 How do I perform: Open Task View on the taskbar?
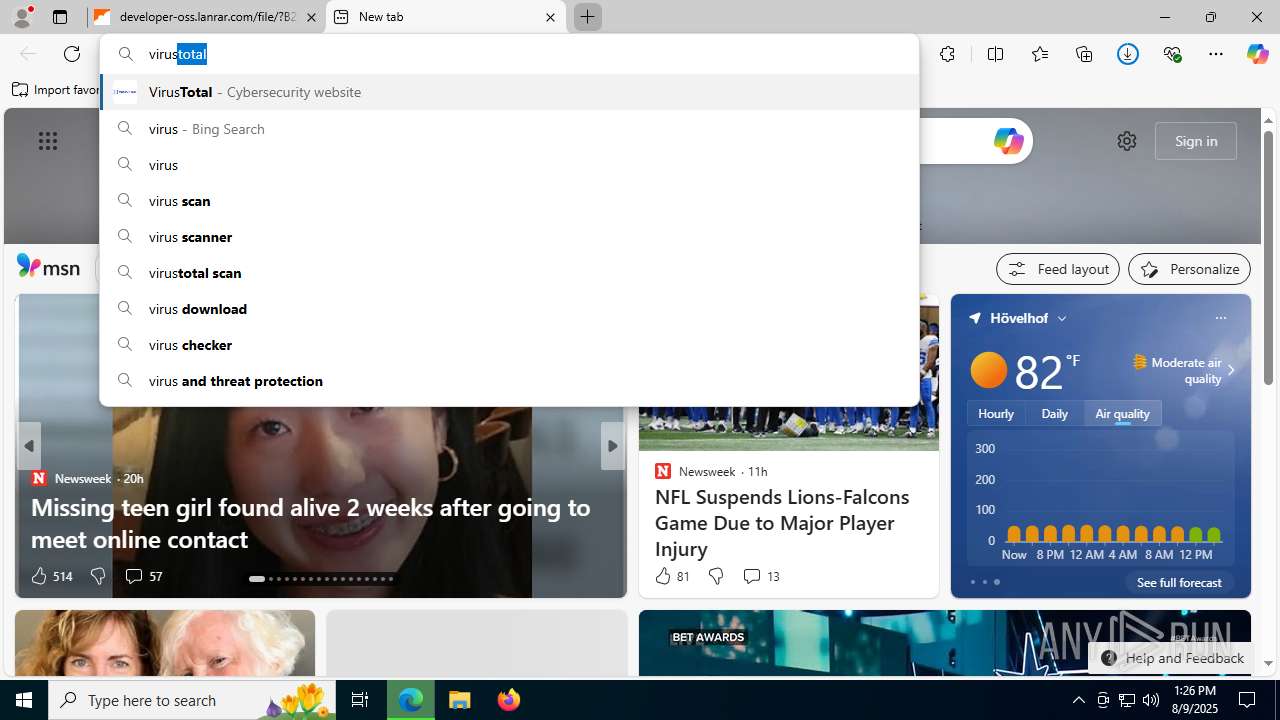tap(360, 700)
